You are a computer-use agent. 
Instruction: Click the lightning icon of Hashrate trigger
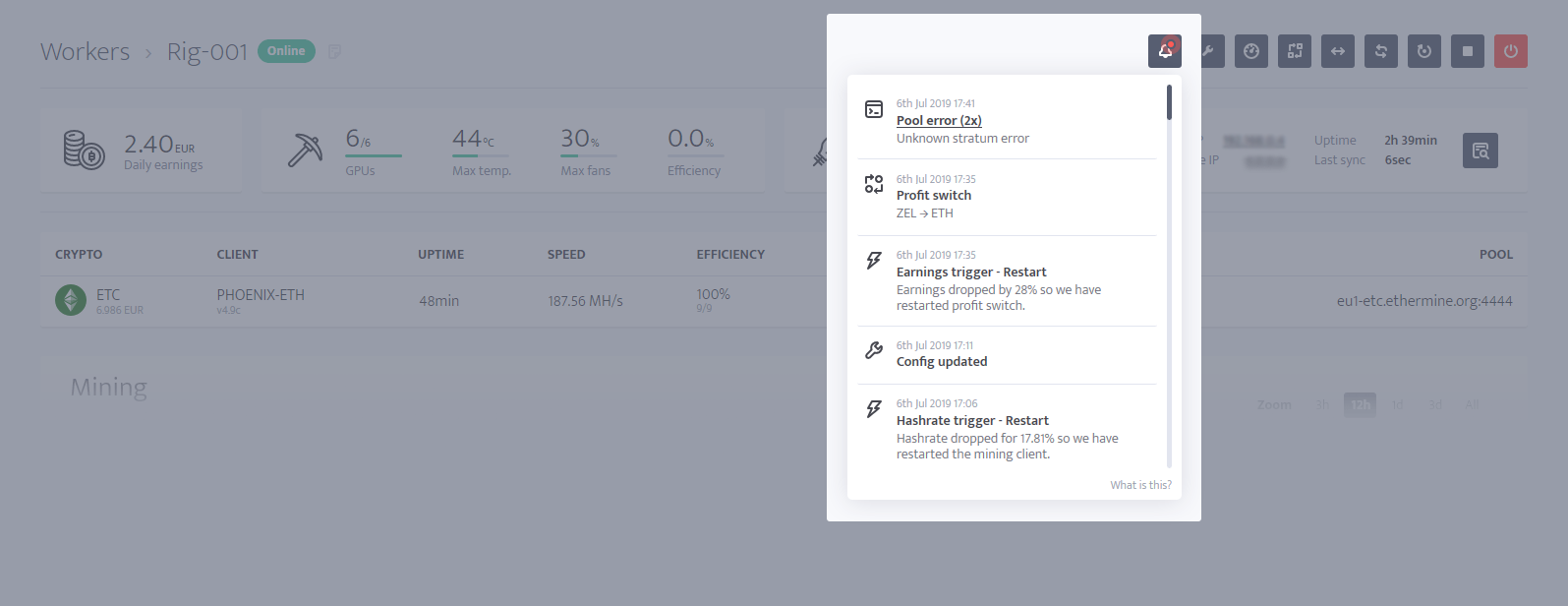point(874,409)
